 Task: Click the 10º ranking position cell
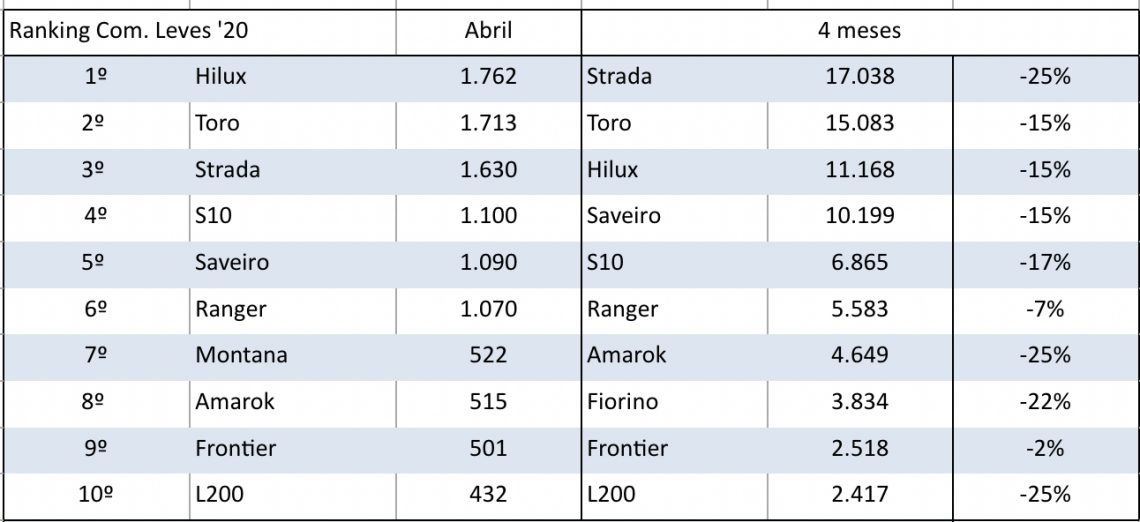97,494
